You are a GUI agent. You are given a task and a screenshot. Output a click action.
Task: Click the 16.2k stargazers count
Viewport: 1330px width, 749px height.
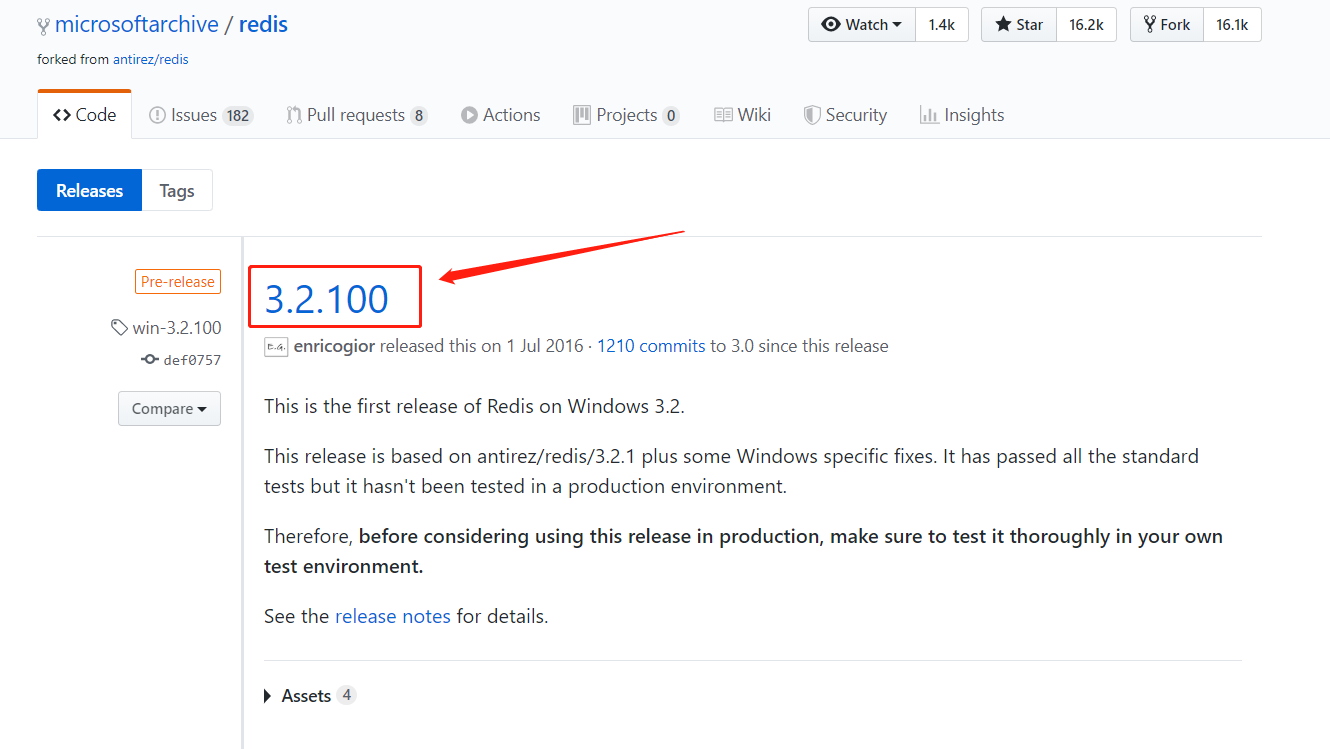[1085, 25]
